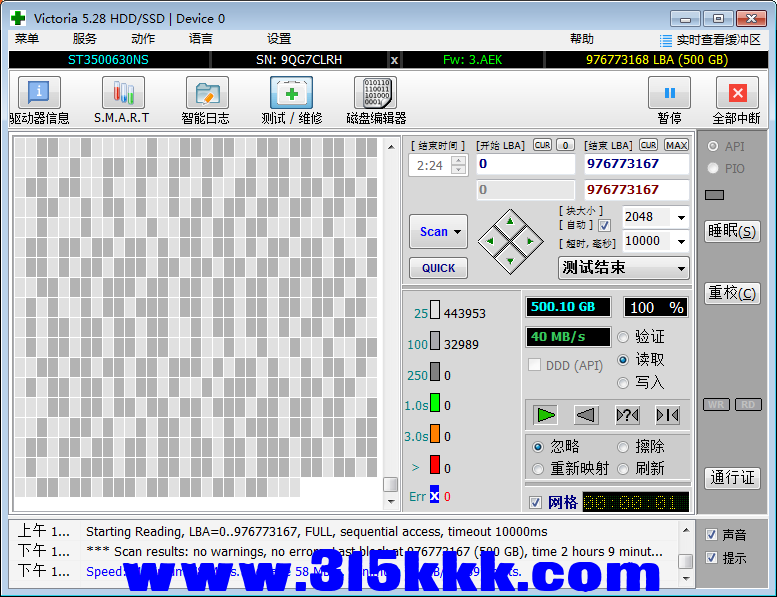Image resolution: width=777 pixels, height=597 pixels.
Task: Select the 验证 verify radio option
Action: (624, 337)
